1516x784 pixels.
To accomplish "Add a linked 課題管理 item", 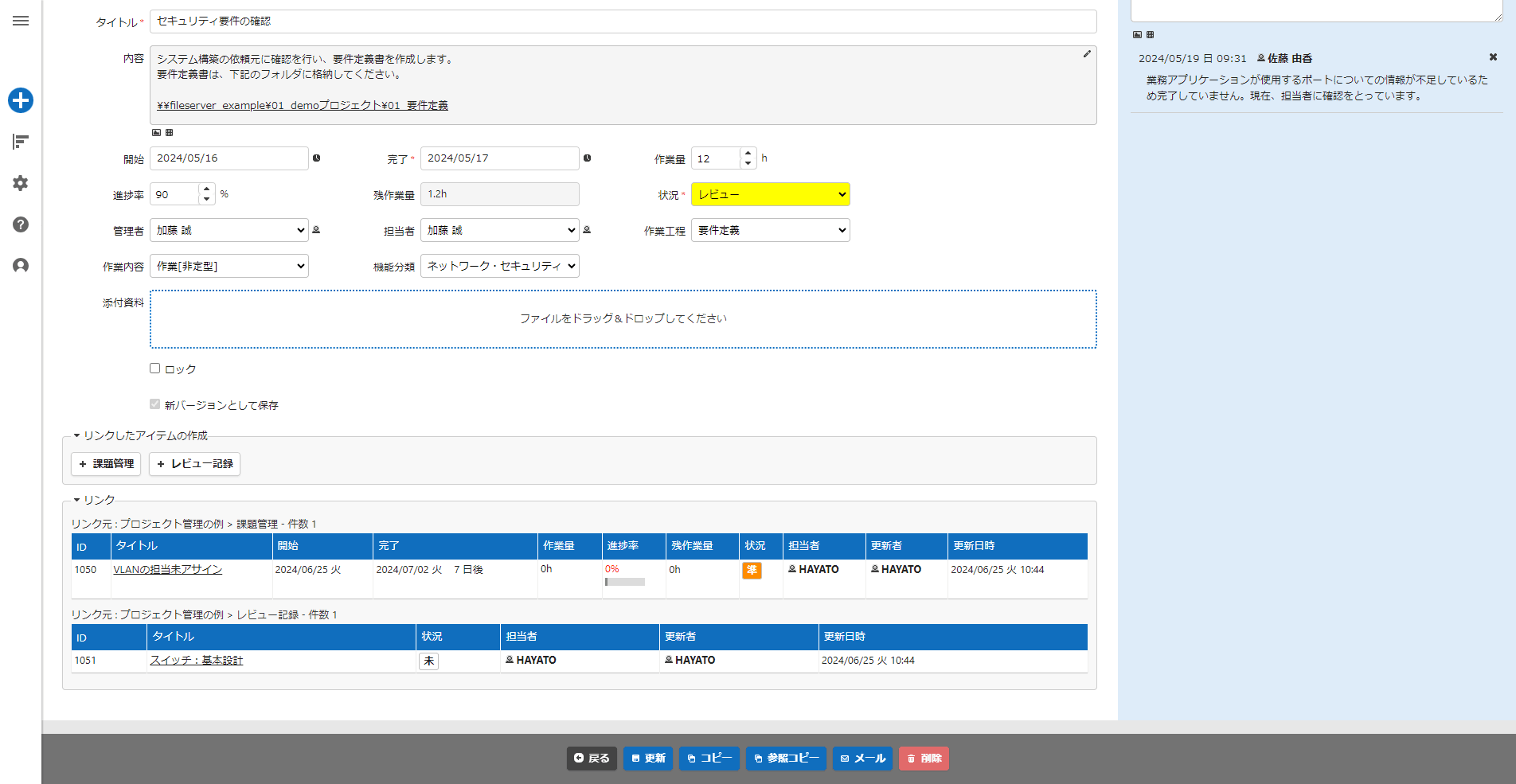I will pyautogui.click(x=106, y=464).
